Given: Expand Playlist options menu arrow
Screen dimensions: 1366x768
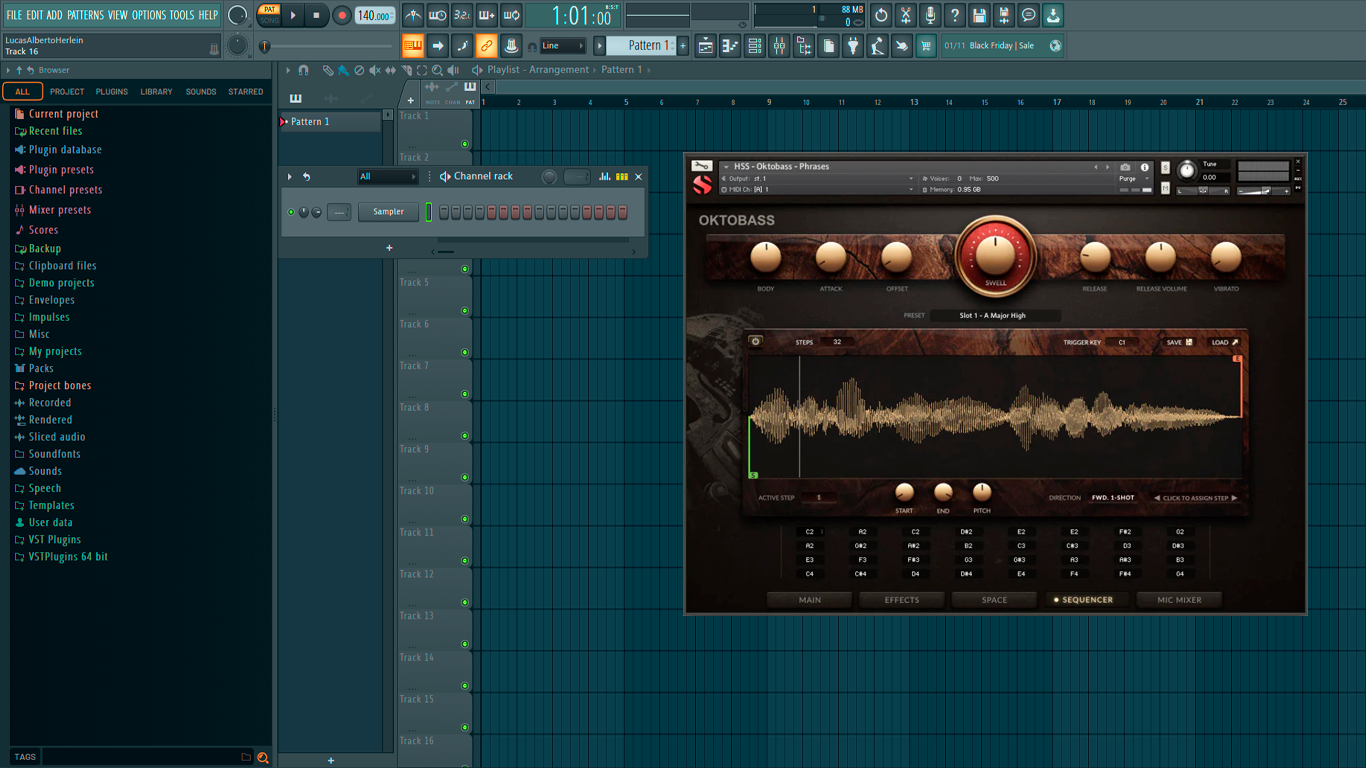Looking at the screenshot, I should pyautogui.click(x=288, y=70).
